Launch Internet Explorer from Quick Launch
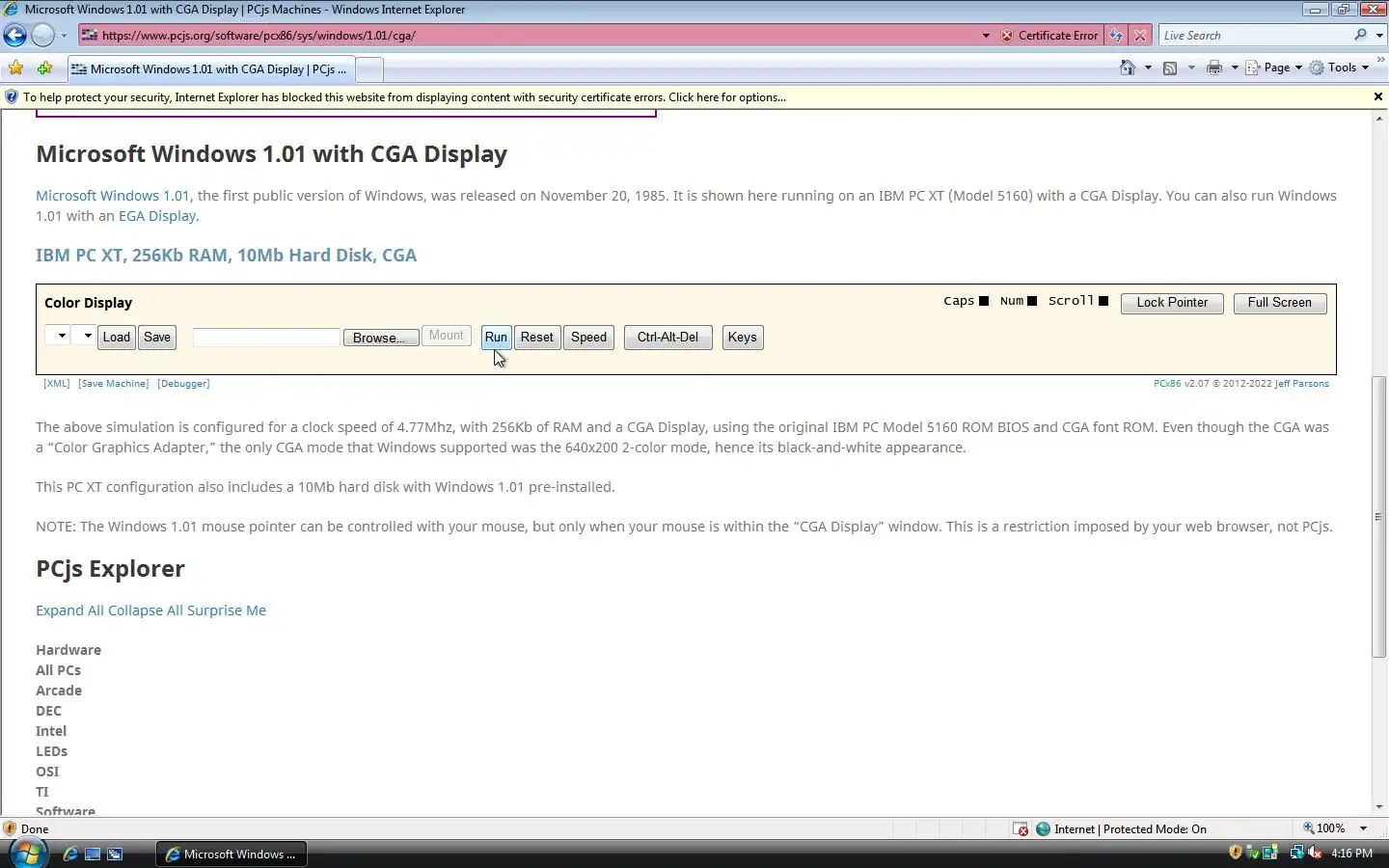The image size is (1389, 868). [x=70, y=854]
